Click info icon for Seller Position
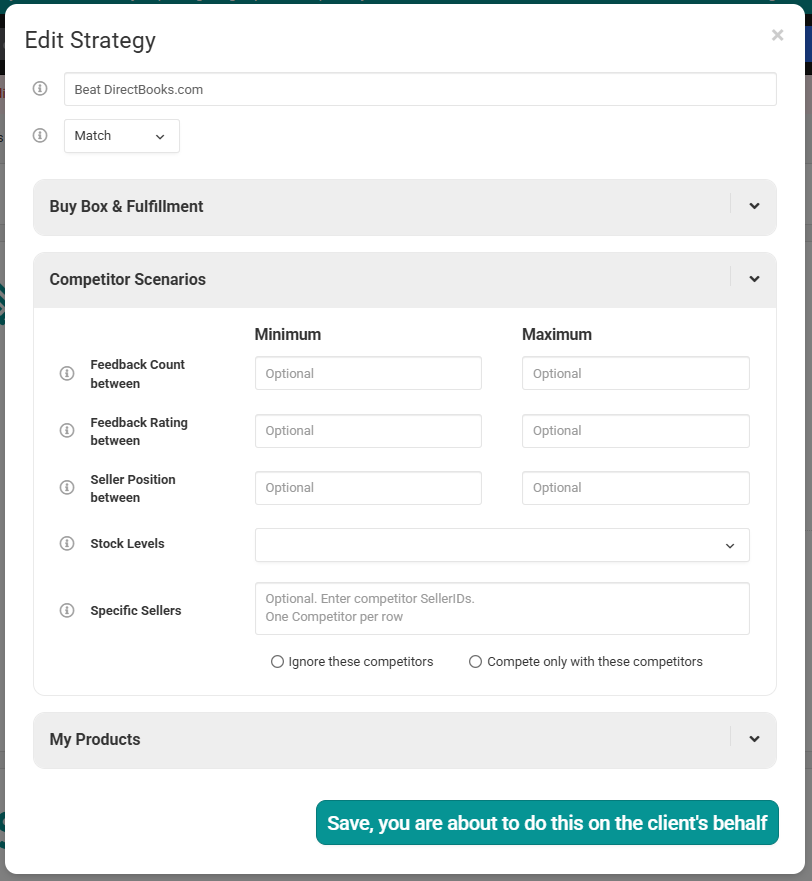 coord(67,487)
